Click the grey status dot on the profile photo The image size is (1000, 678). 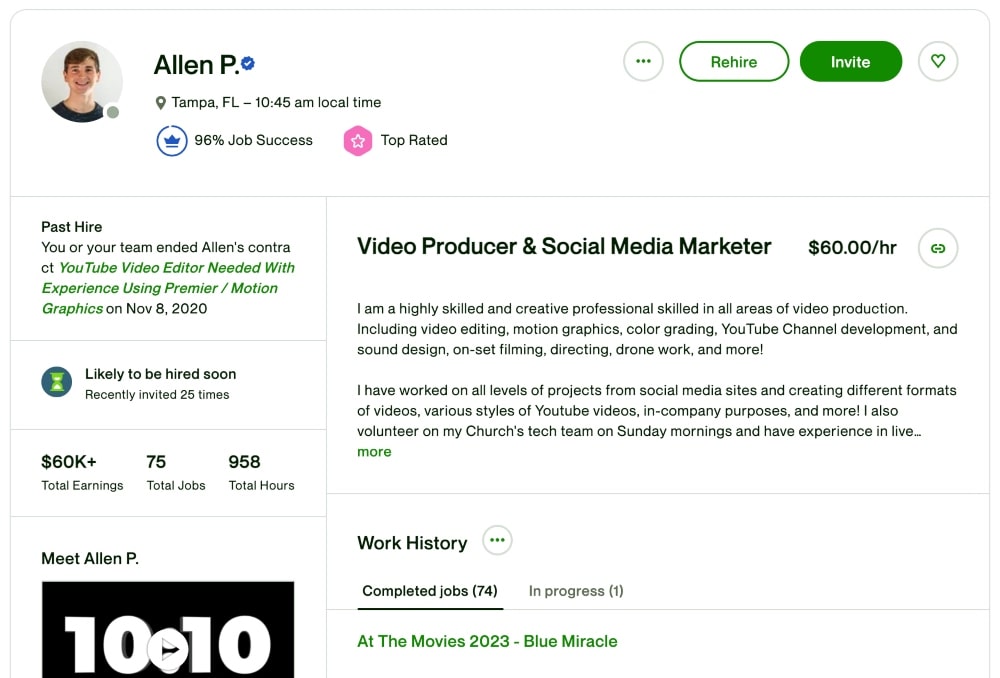[x=113, y=112]
